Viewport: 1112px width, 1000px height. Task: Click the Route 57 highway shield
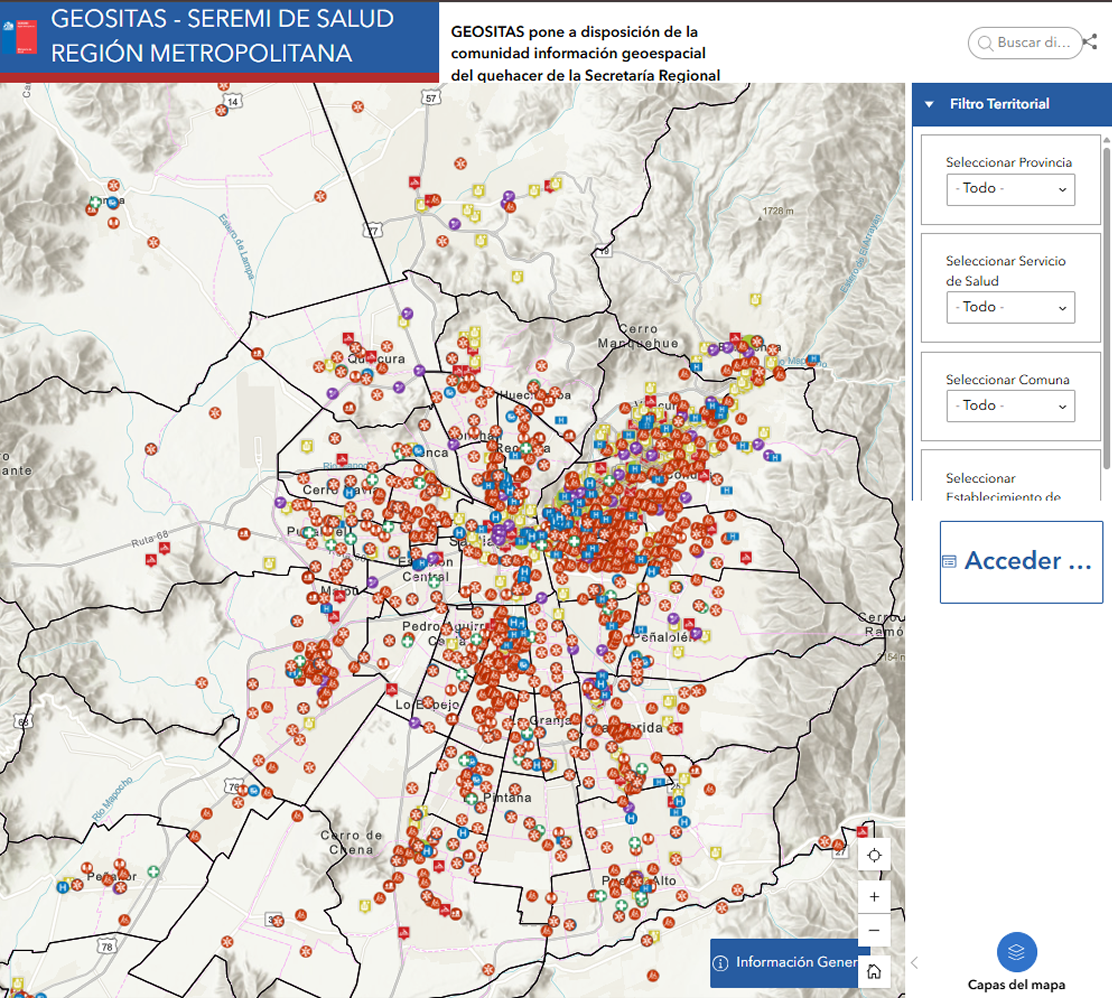430,98
